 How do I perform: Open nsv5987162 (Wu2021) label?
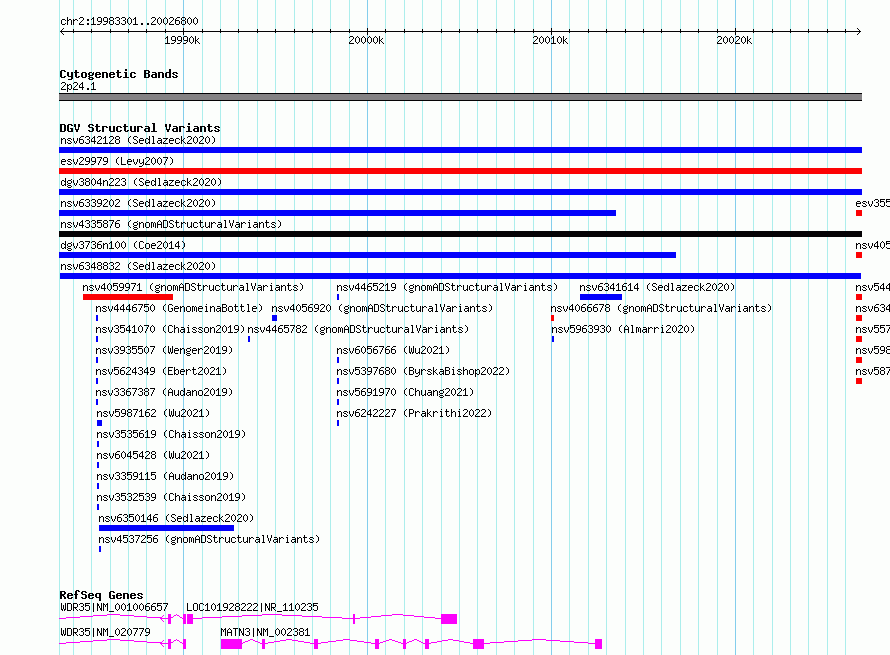click(x=153, y=413)
